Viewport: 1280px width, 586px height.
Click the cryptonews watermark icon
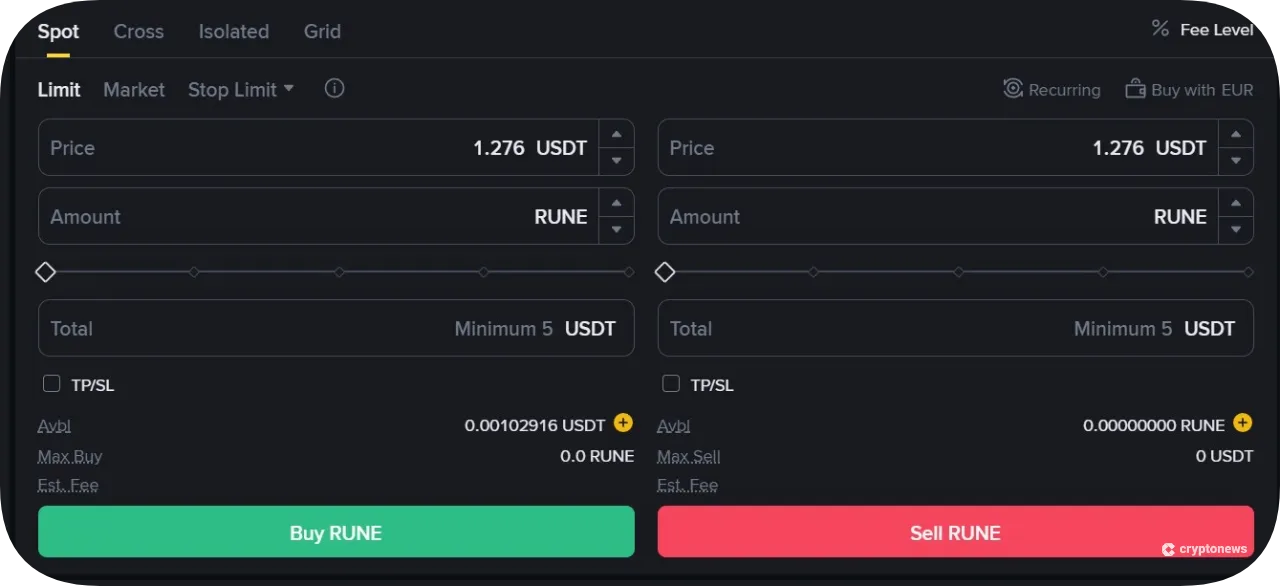tap(1167, 548)
